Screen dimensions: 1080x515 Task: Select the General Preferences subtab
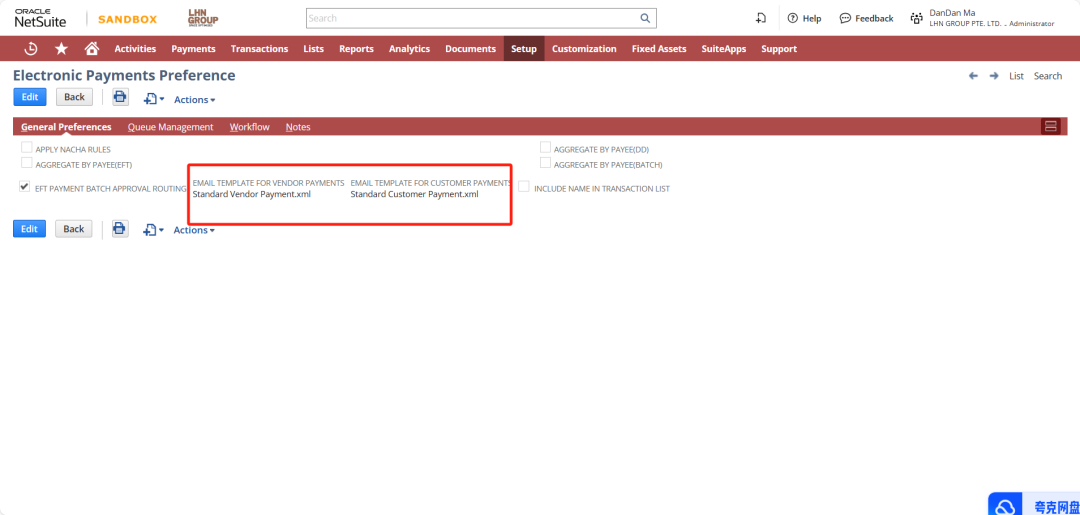click(x=66, y=127)
